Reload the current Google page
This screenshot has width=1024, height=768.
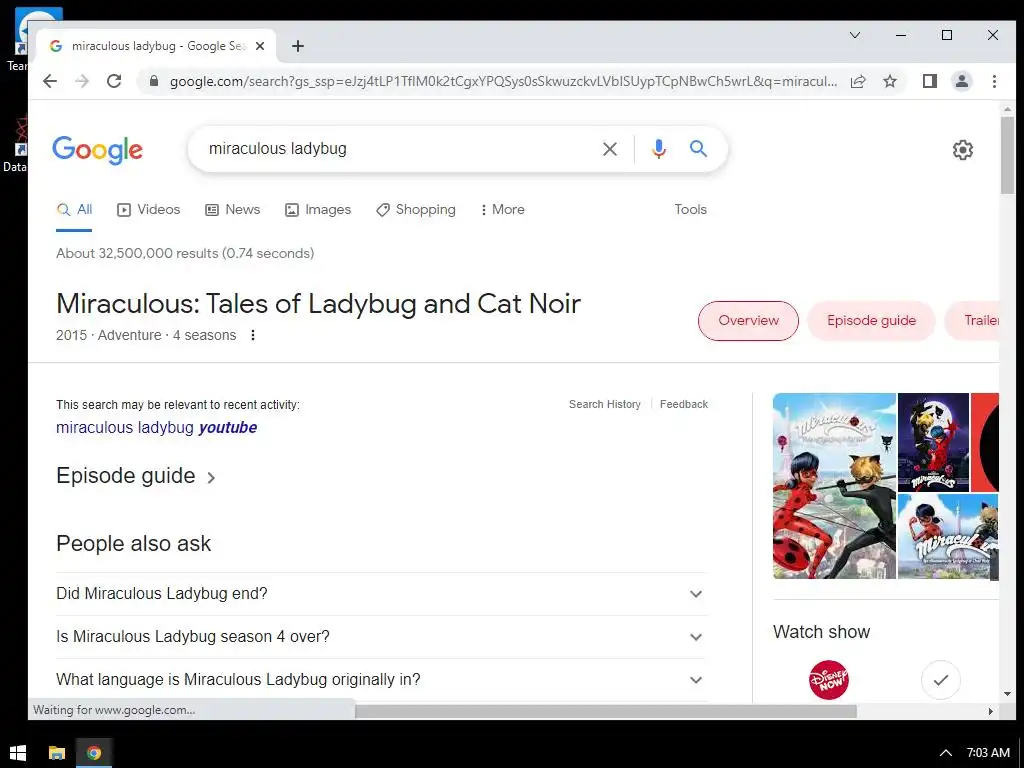tap(114, 81)
